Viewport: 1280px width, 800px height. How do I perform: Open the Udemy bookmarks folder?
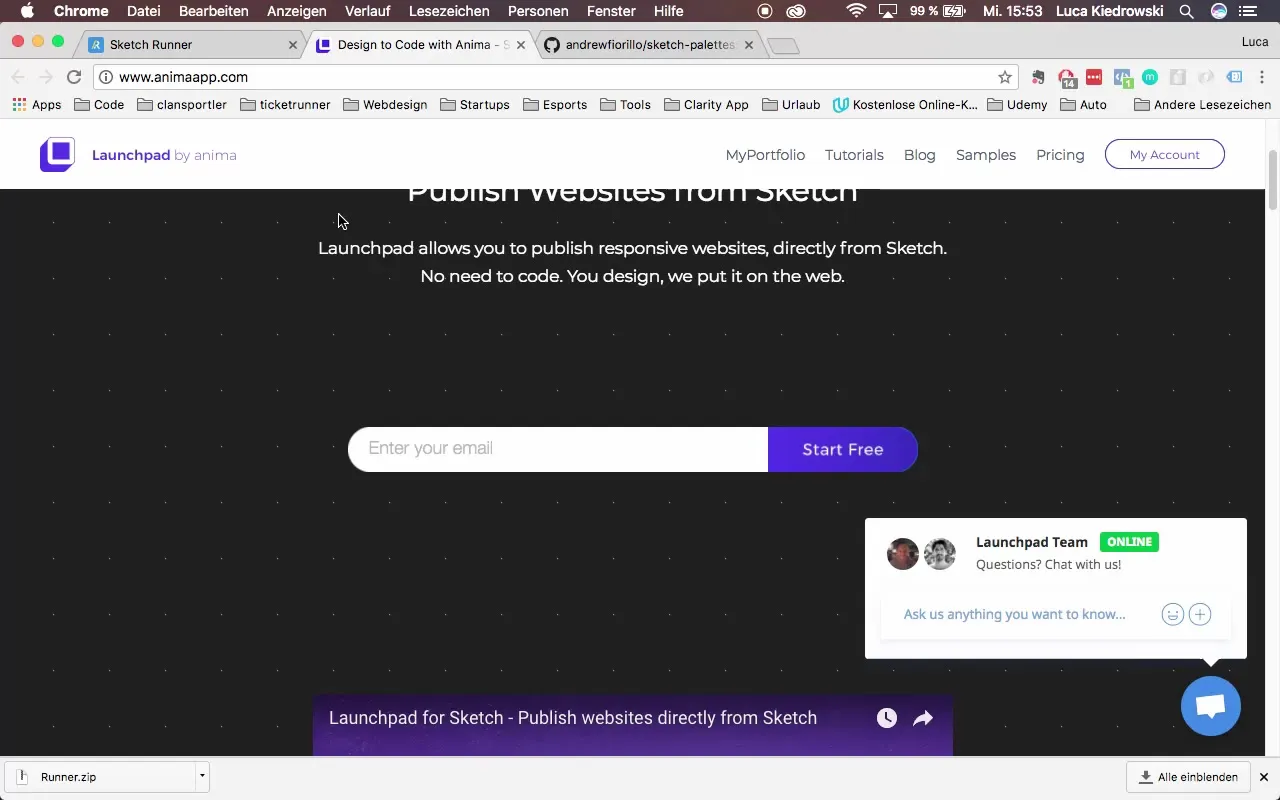[1017, 104]
